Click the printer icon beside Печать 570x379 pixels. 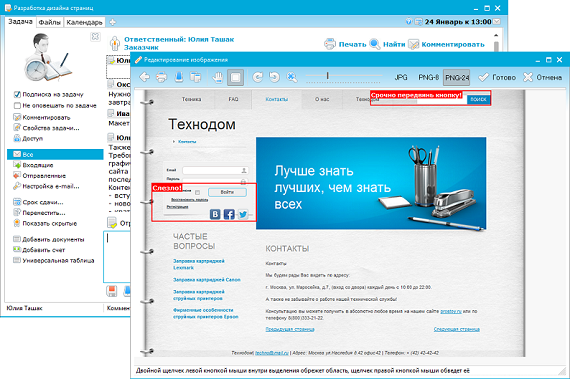(x=330, y=44)
